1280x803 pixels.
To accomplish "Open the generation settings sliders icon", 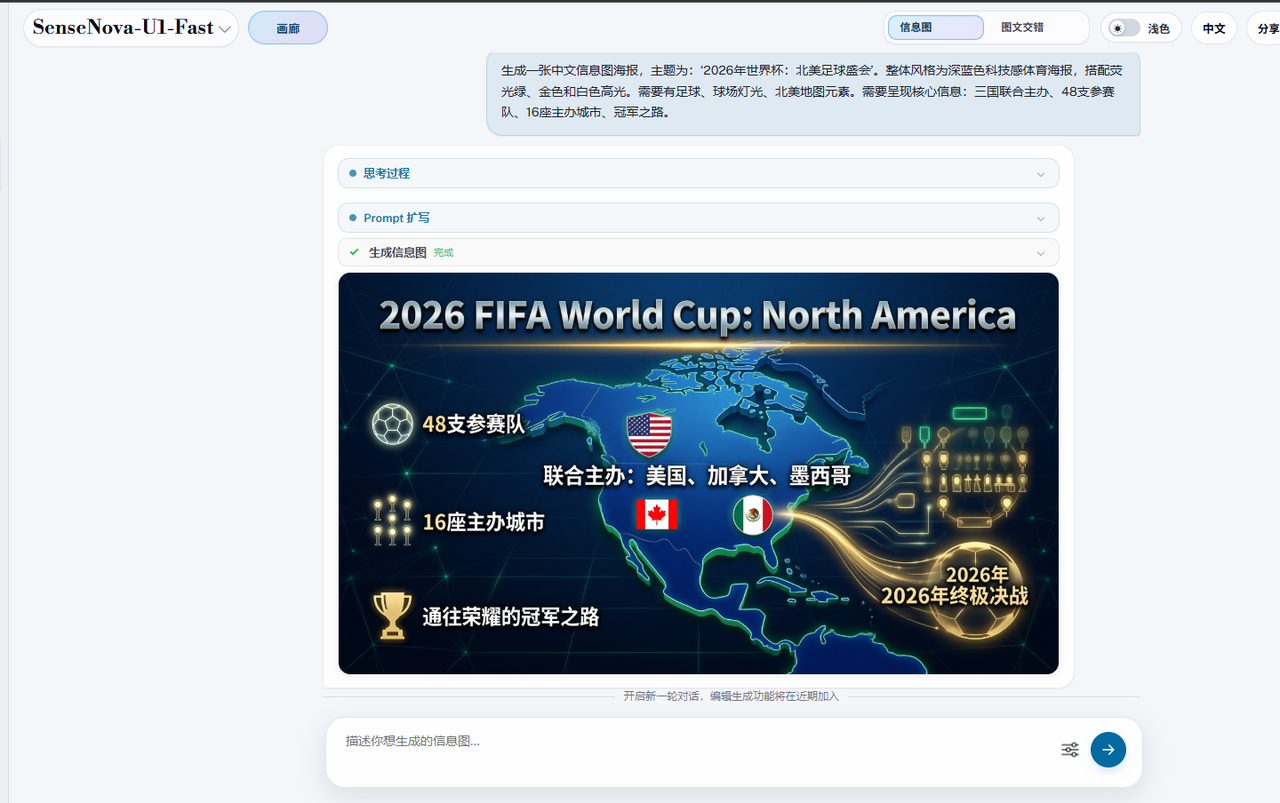I will click(1070, 750).
